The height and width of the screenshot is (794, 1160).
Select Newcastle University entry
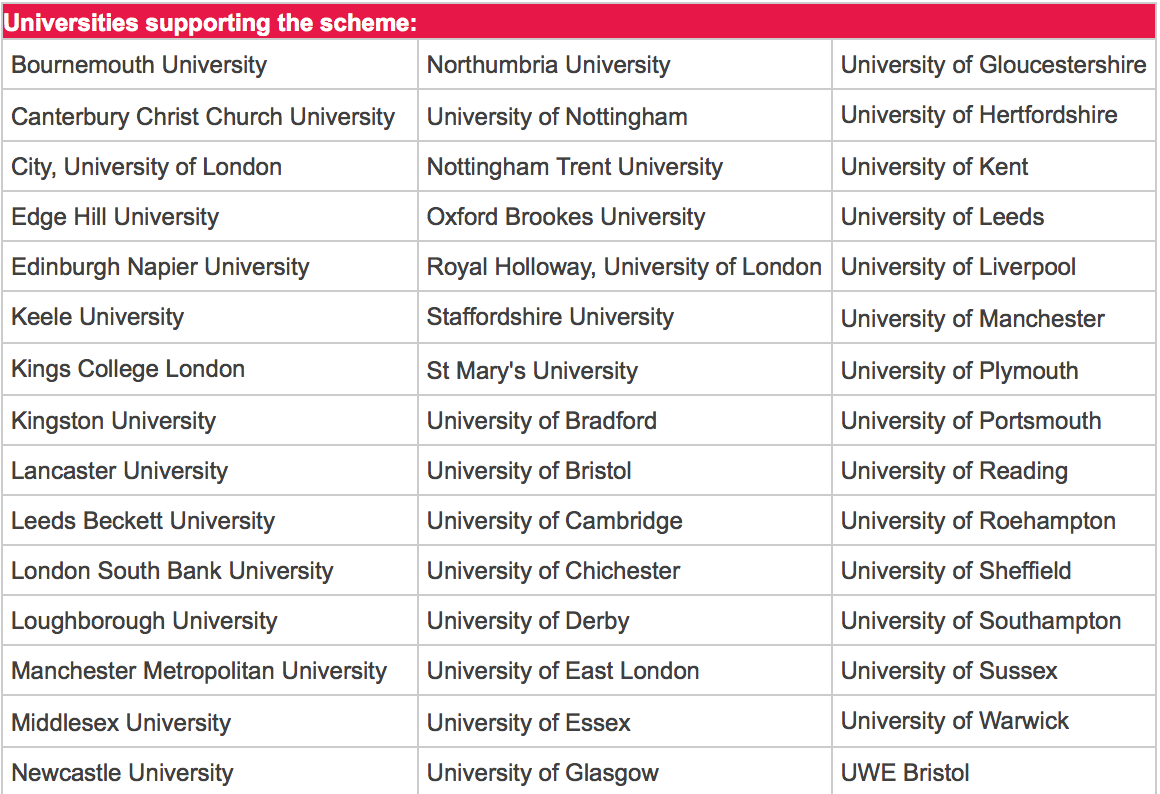click(x=122, y=773)
